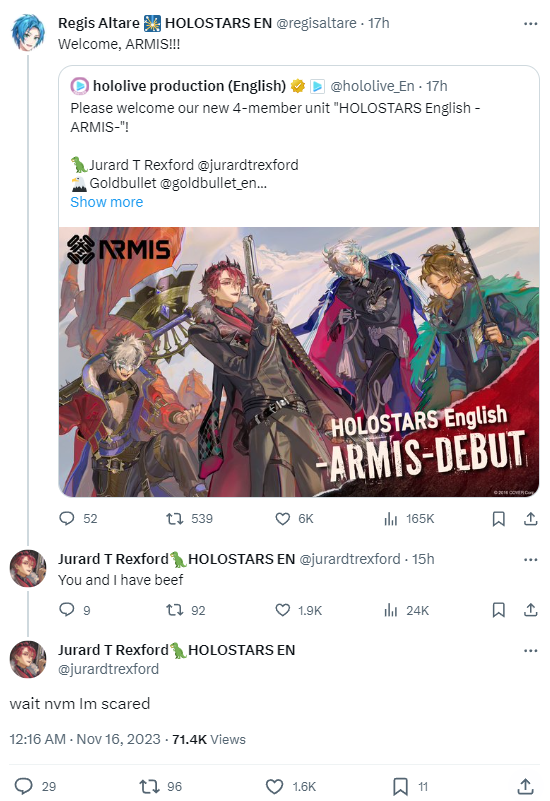Bookmark Regis Altare's tweet
This screenshot has width=550, height=801.
pyautogui.click(x=498, y=519)
